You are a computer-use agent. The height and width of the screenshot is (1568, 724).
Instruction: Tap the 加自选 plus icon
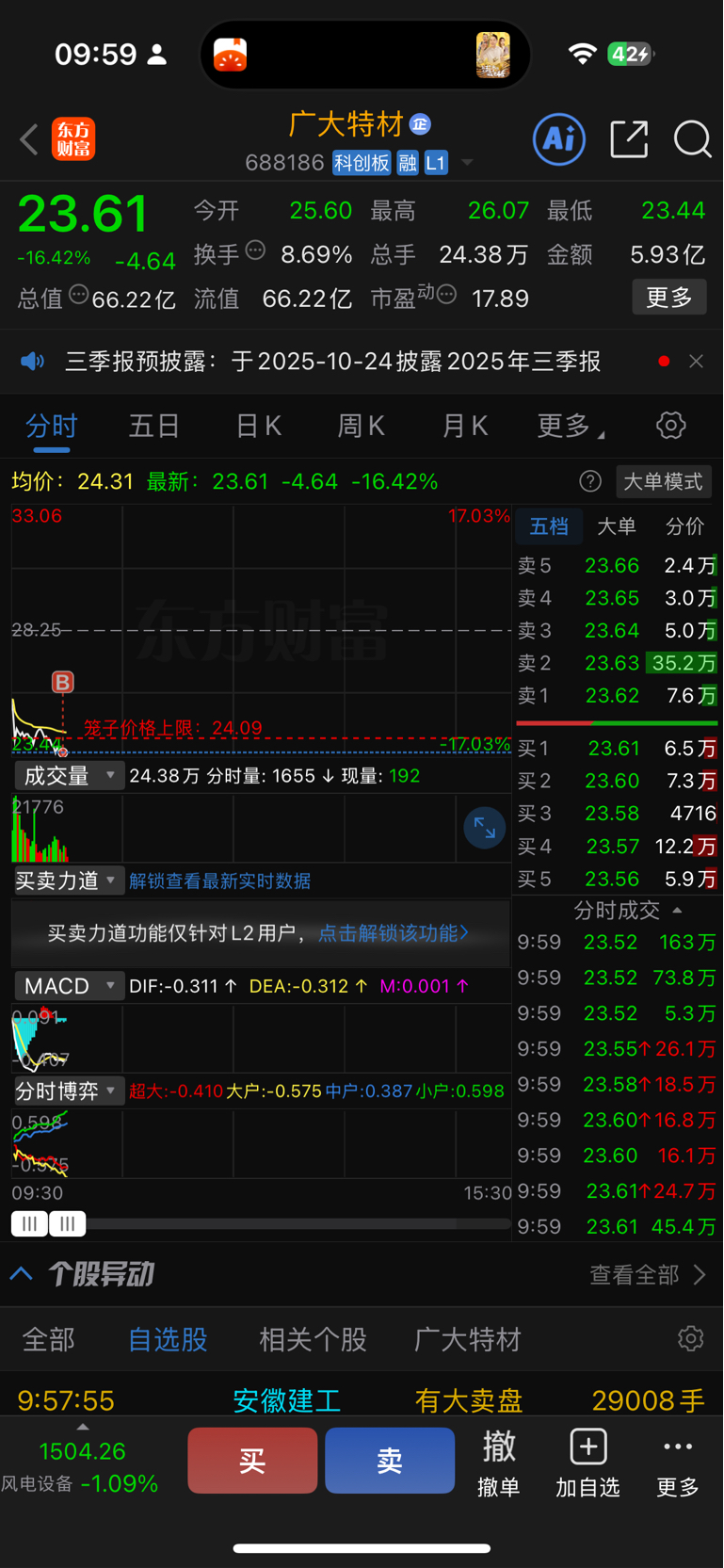588,1447
